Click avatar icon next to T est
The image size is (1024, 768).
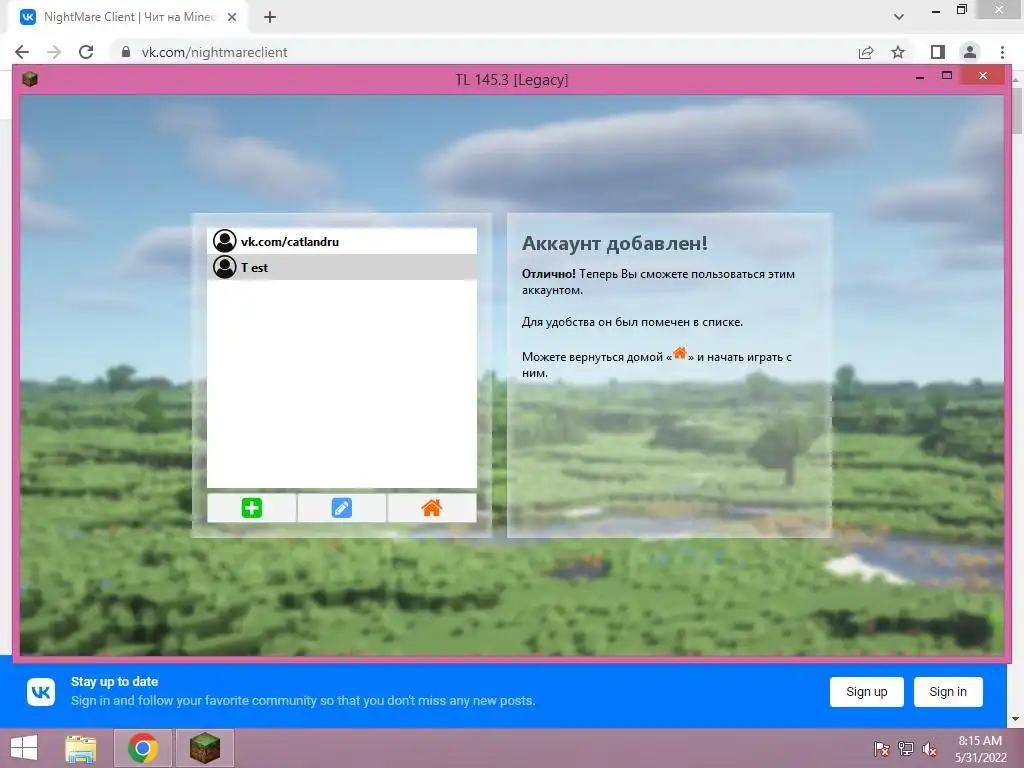point(225,267)
